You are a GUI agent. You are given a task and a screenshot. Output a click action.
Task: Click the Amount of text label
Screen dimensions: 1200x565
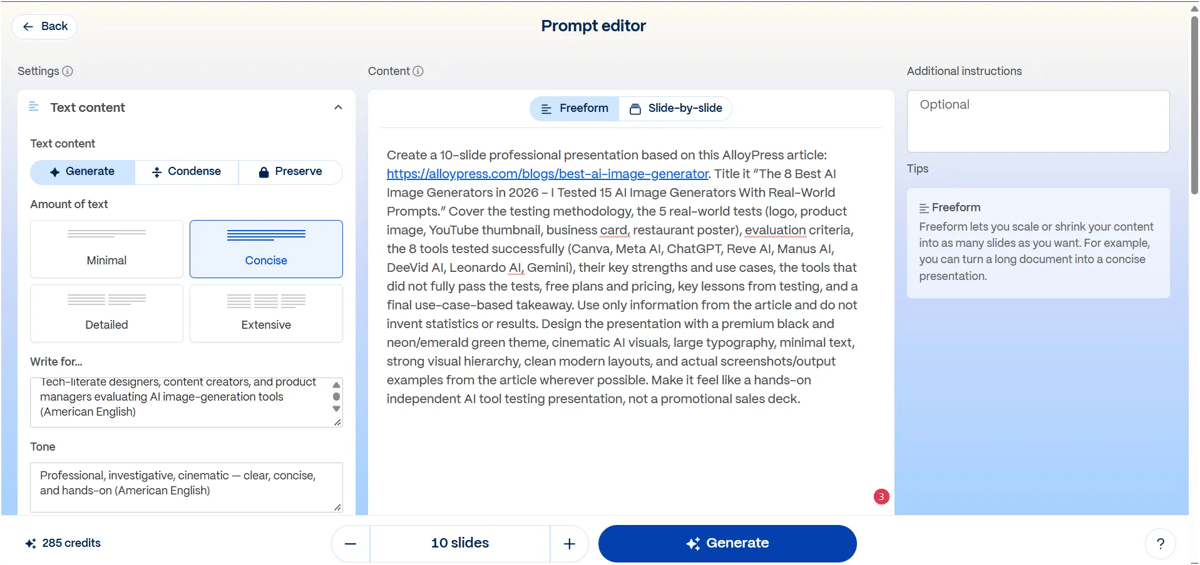click(69, 204)
